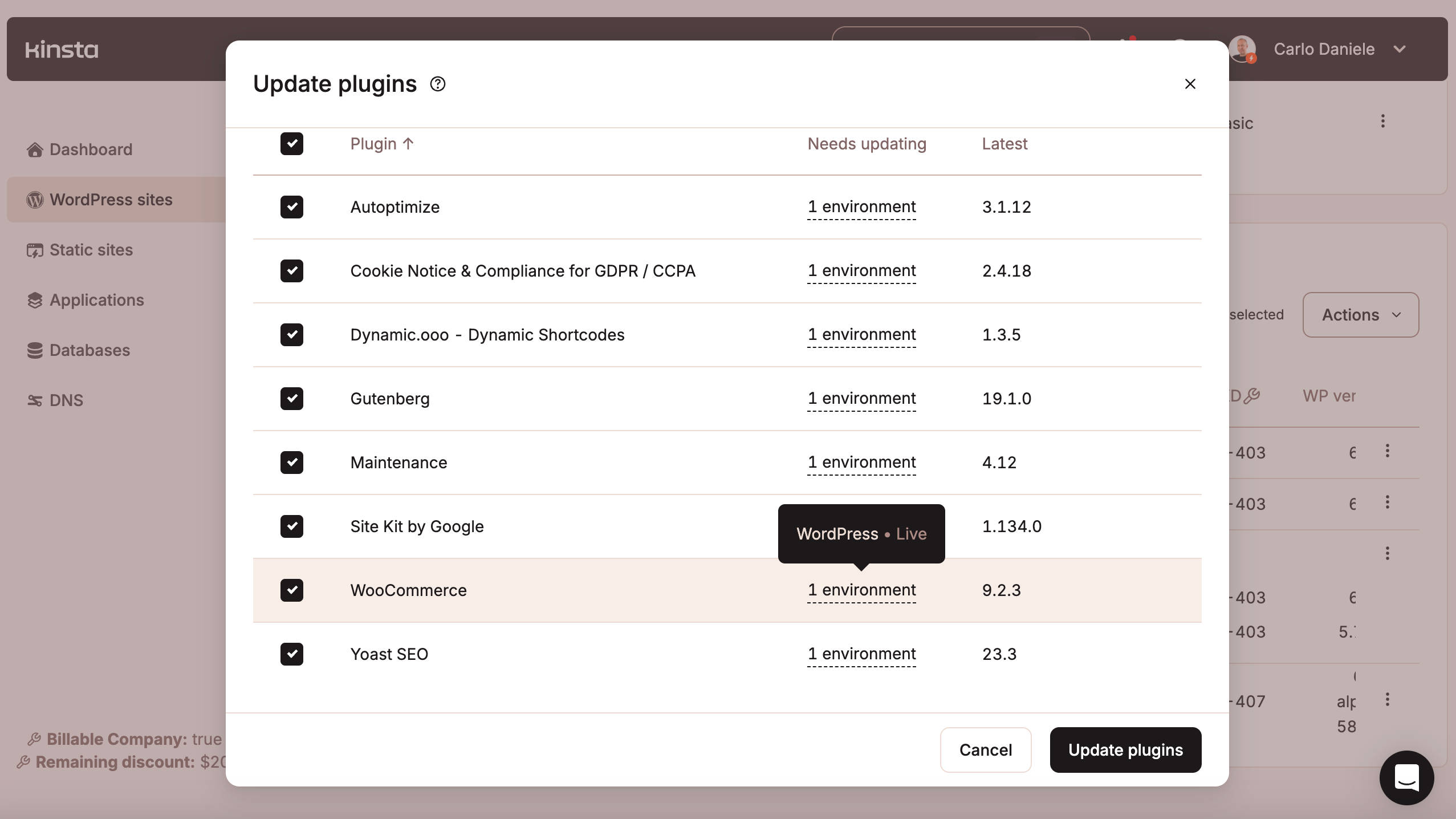Image resolution: width=1456 pixels, height=819 pixels.
Task: Open Gutenberg's 1 environment link
Action: point(861,398)
